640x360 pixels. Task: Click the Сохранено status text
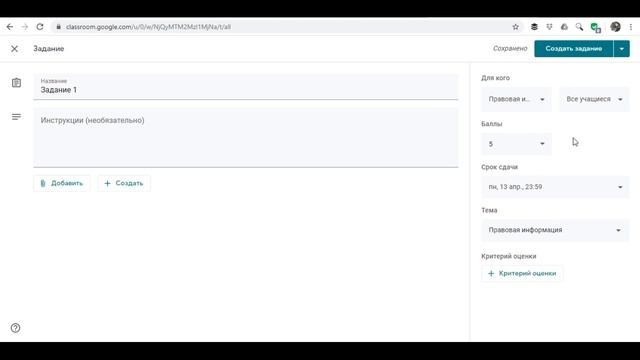tap(510, 49)
